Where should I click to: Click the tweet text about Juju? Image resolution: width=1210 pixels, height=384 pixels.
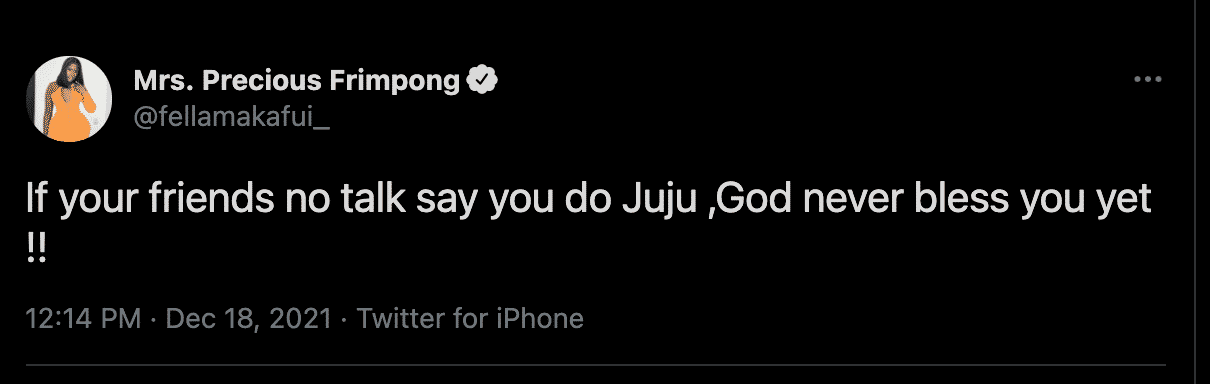(x=590, y=221)
